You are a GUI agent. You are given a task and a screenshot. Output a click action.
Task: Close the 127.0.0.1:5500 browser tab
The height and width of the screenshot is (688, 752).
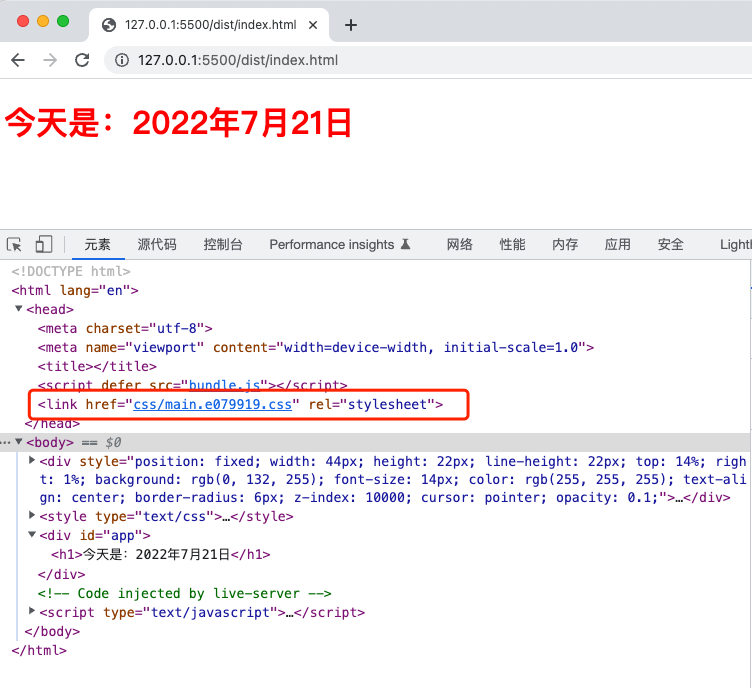[313, 25]
